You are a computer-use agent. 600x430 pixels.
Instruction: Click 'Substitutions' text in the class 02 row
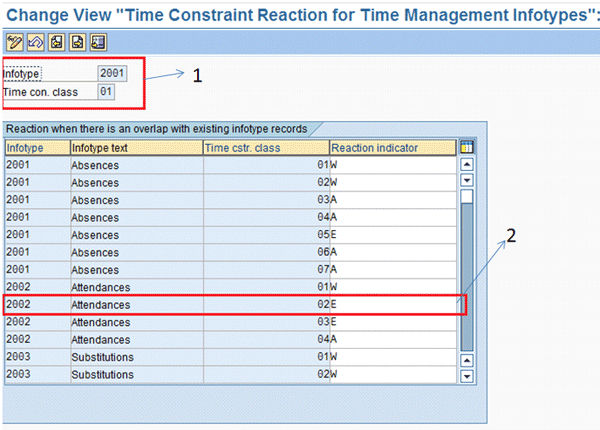pyautogui.click(x=103, y=375)
